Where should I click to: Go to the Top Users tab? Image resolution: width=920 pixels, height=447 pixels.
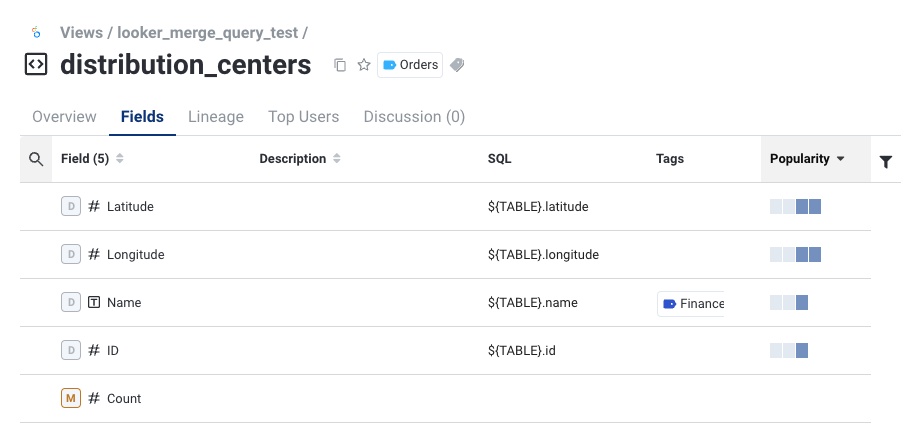click(304, 117)
